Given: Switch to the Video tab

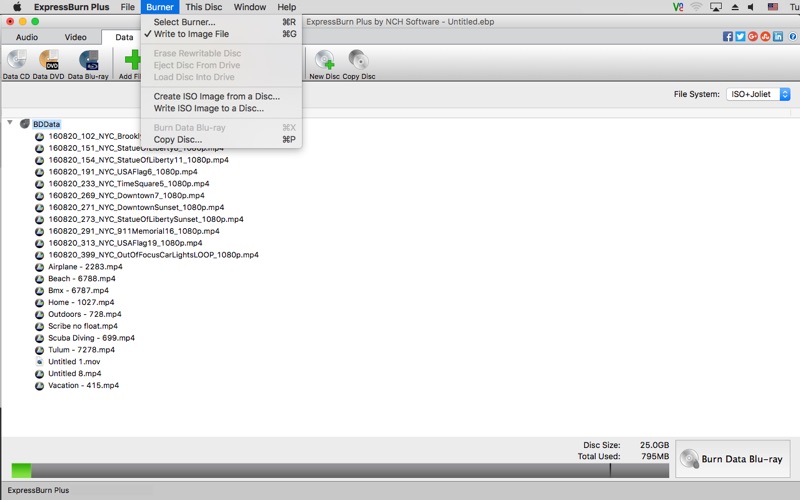Looking at the screenshot, I should (x=76, y=37).
